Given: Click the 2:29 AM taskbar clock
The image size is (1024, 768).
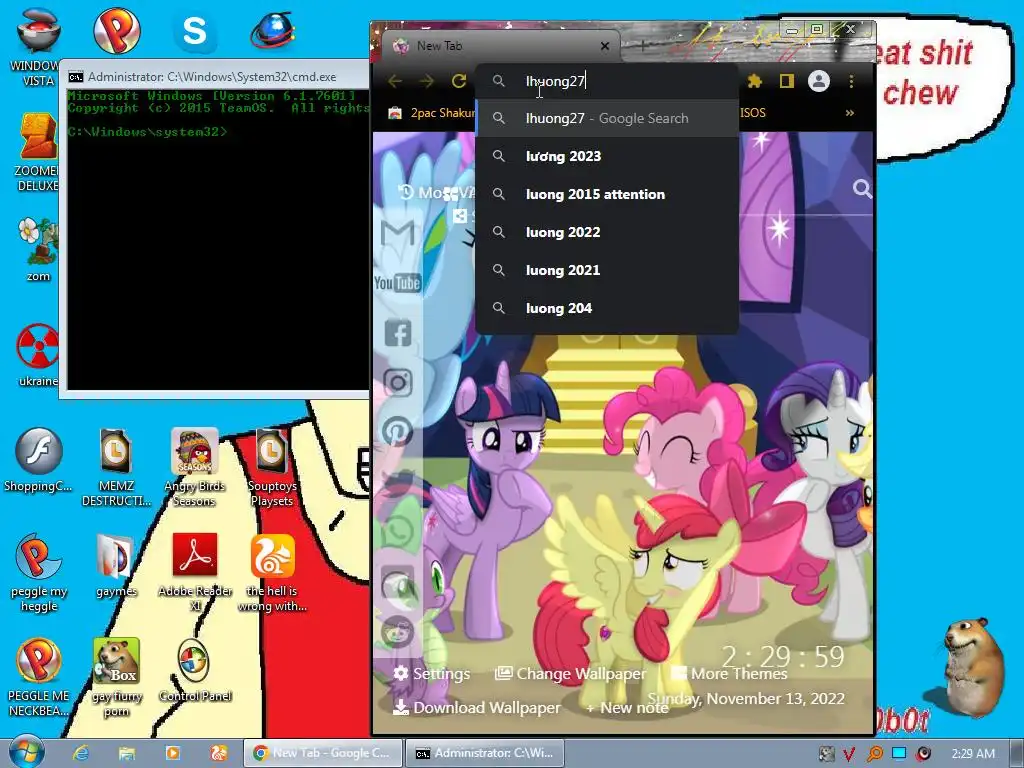Looking at the screenshot, I should [973, 753].
